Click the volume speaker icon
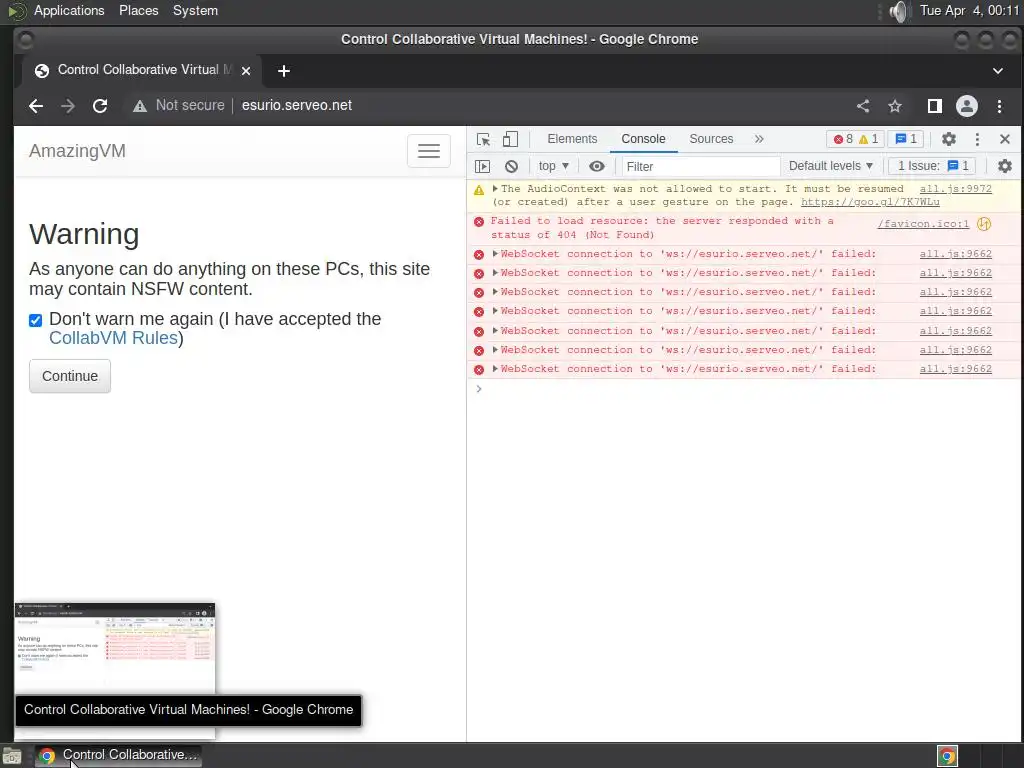1024x768 pixels. click(899, 11)
